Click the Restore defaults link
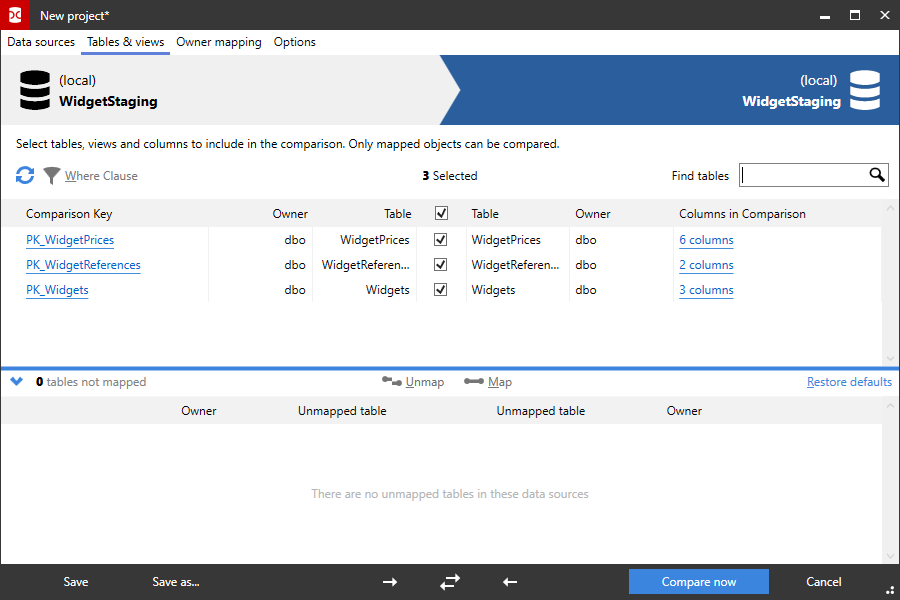This screenshot has width=900, height=600. click(849, 381)
